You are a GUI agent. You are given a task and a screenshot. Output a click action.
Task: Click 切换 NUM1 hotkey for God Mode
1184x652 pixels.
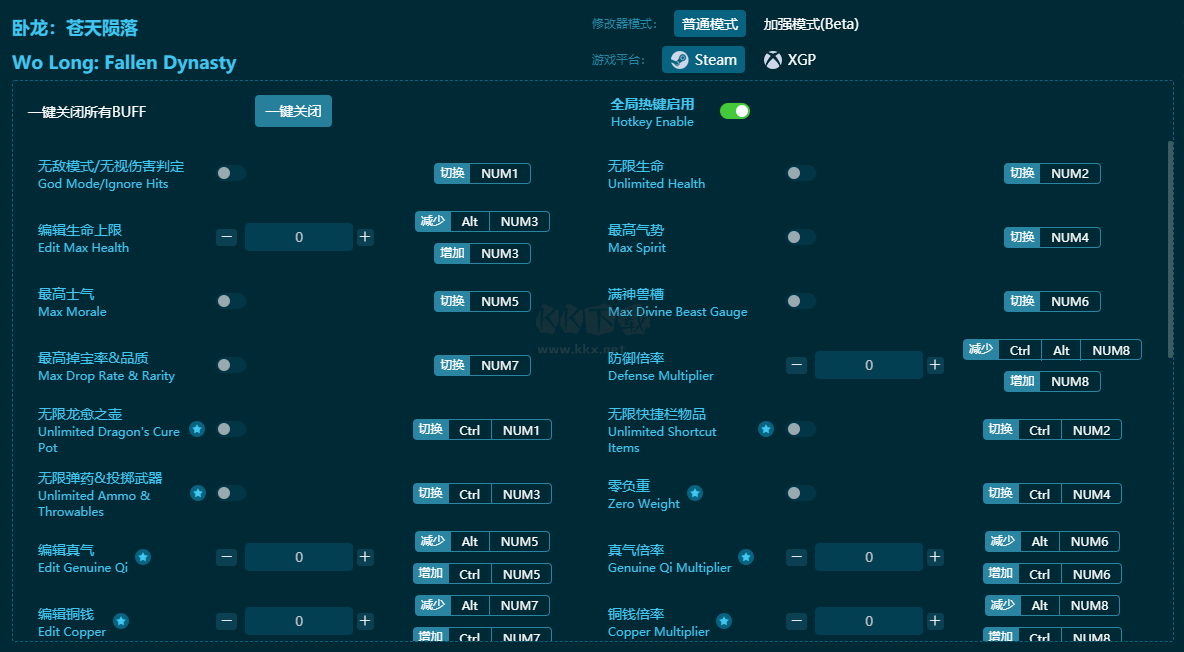pos(482,174)
